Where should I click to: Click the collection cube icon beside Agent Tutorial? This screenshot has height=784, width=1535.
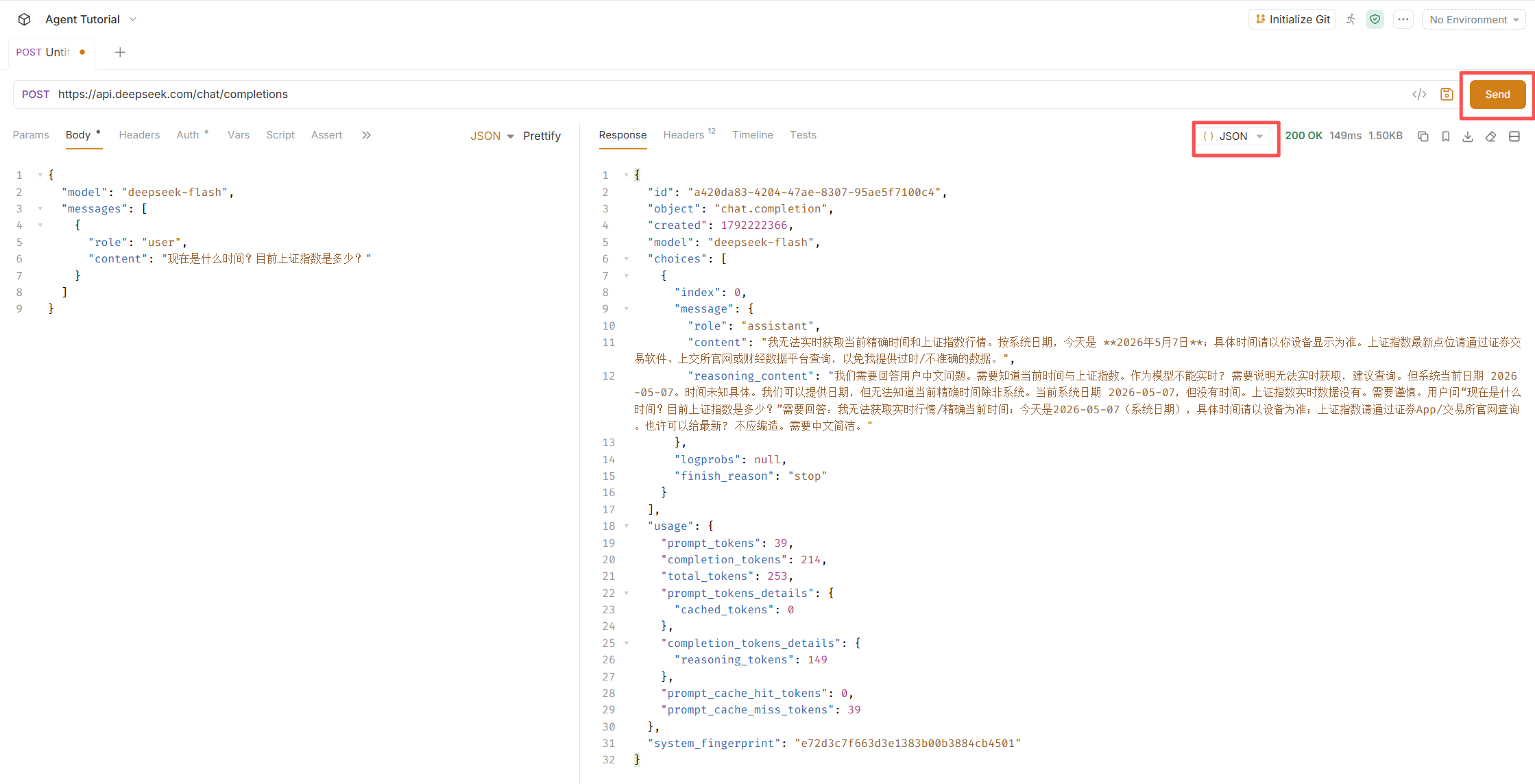tap(24, 19)
